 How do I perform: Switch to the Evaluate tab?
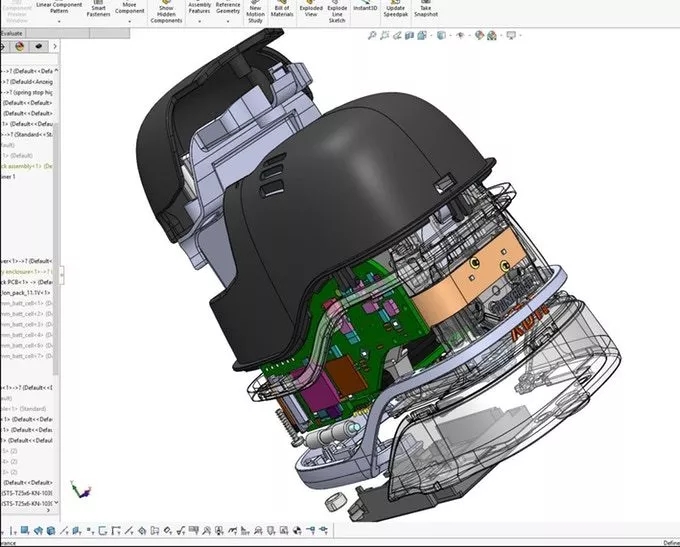pos(13,33)
